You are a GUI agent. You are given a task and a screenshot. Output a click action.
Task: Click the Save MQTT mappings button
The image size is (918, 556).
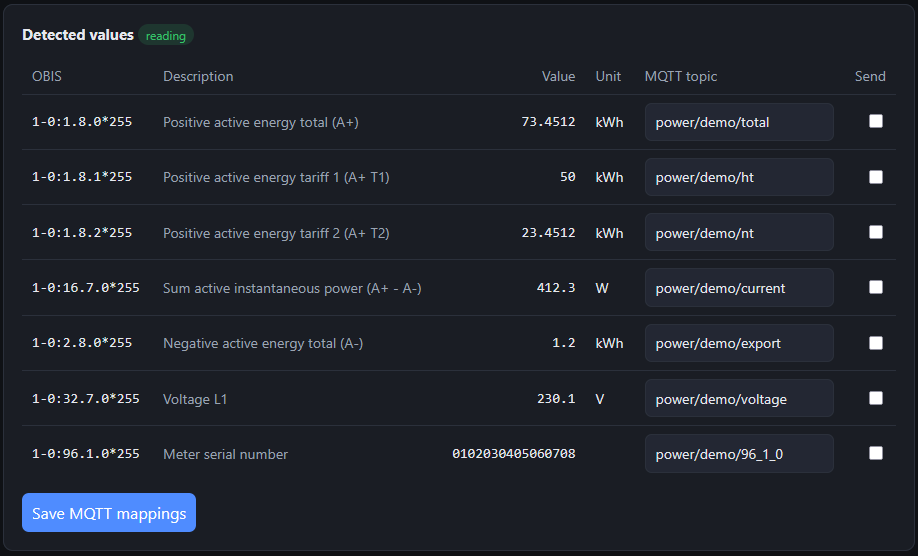point(109,513)
